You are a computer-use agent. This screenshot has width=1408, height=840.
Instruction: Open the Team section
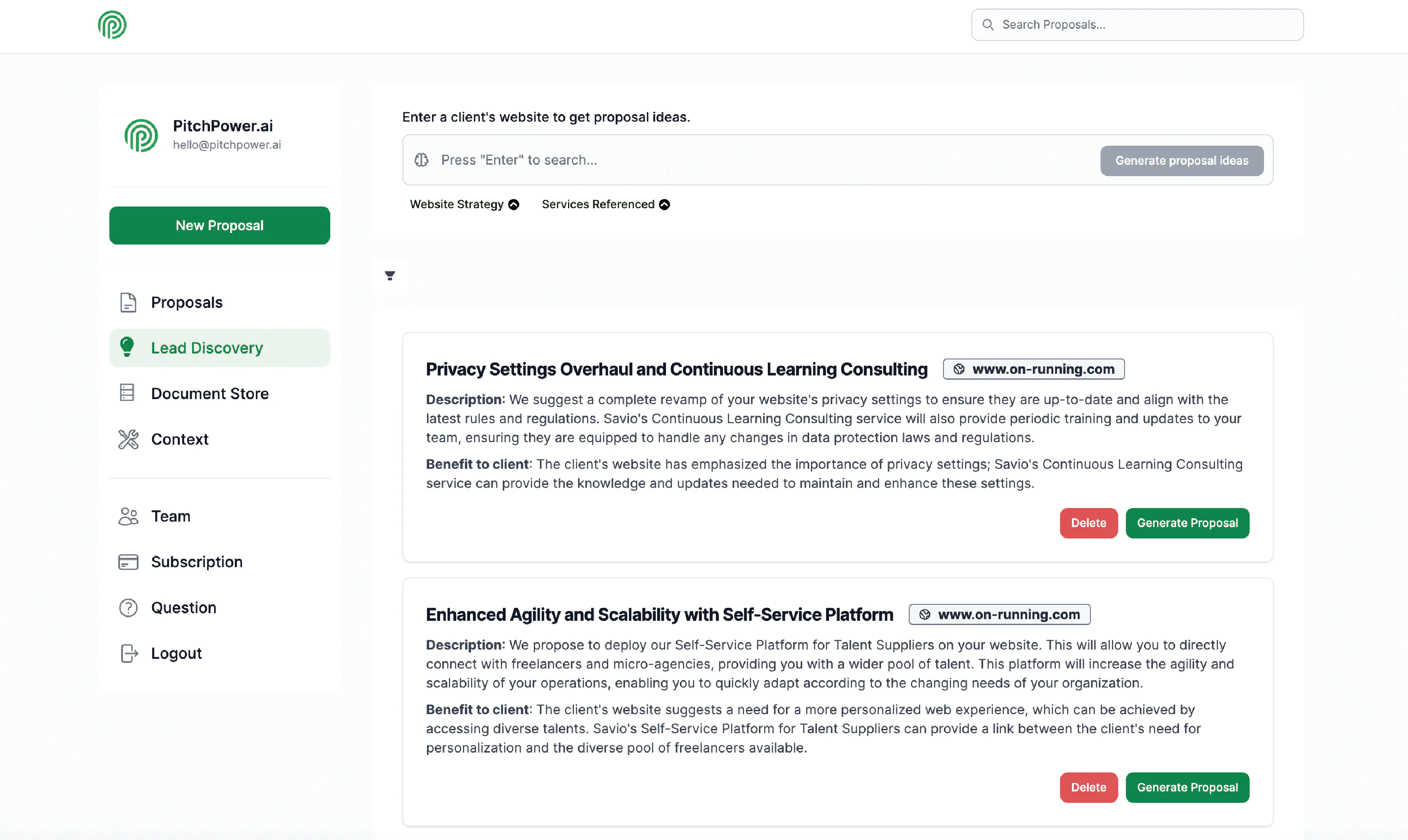pyautogui.click(x=170, y=516)
